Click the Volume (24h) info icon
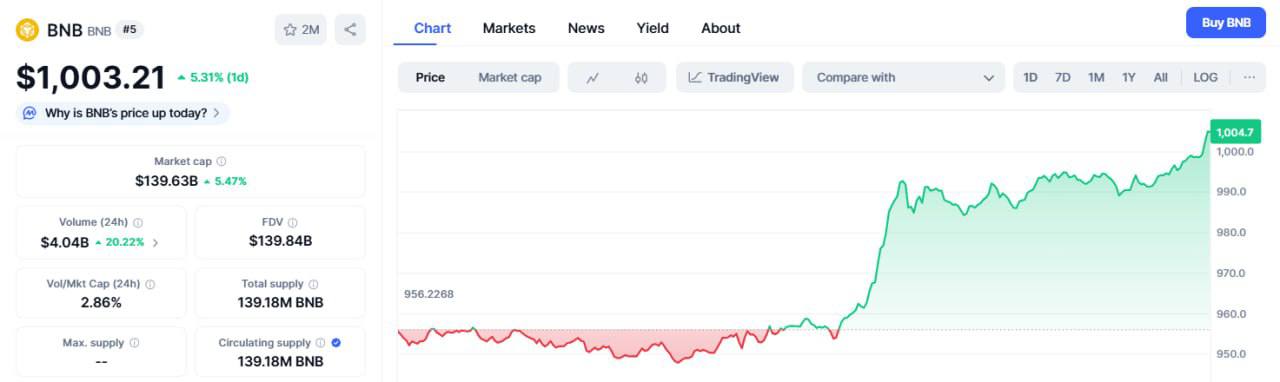Image resolution: width=1280 pixels, height=382 pixels. (x=138, y=223)
